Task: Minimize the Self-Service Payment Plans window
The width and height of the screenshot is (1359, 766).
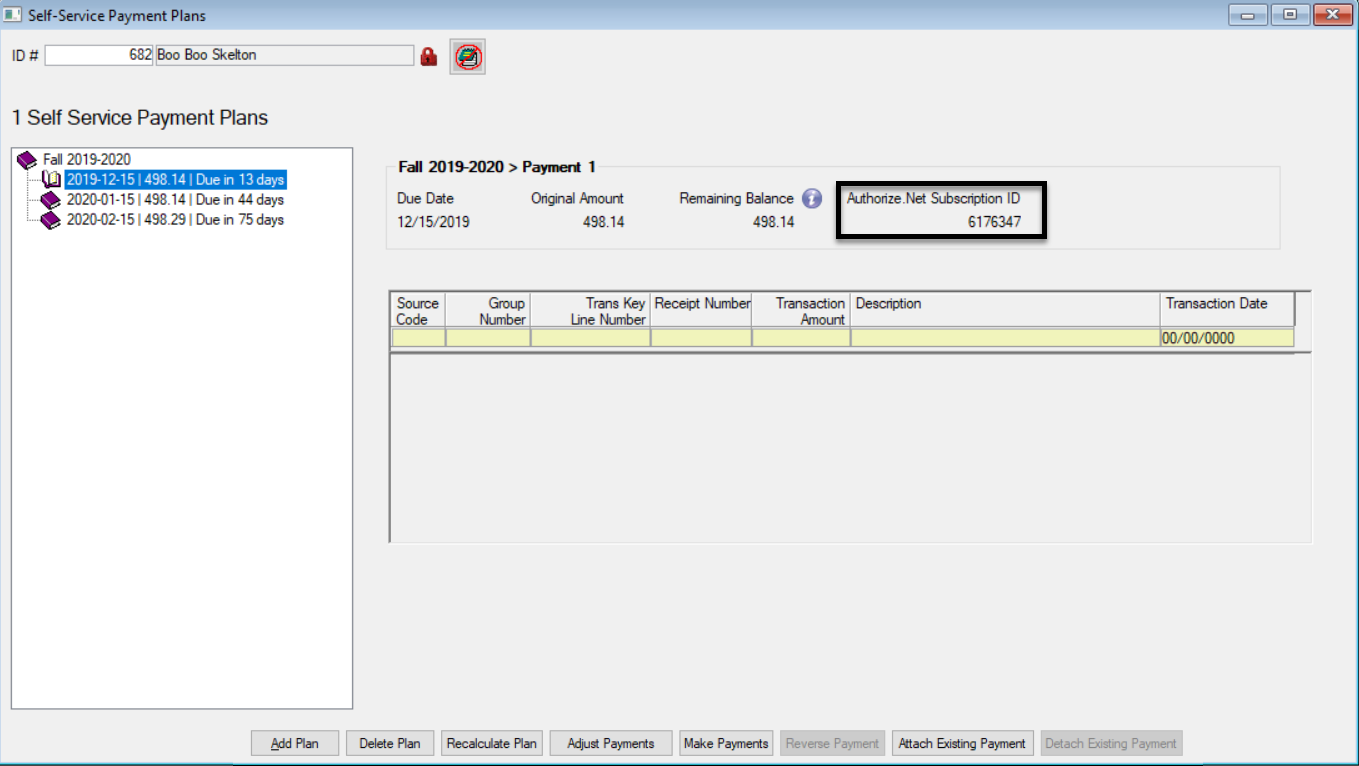Action: [x=1248, y=15]
